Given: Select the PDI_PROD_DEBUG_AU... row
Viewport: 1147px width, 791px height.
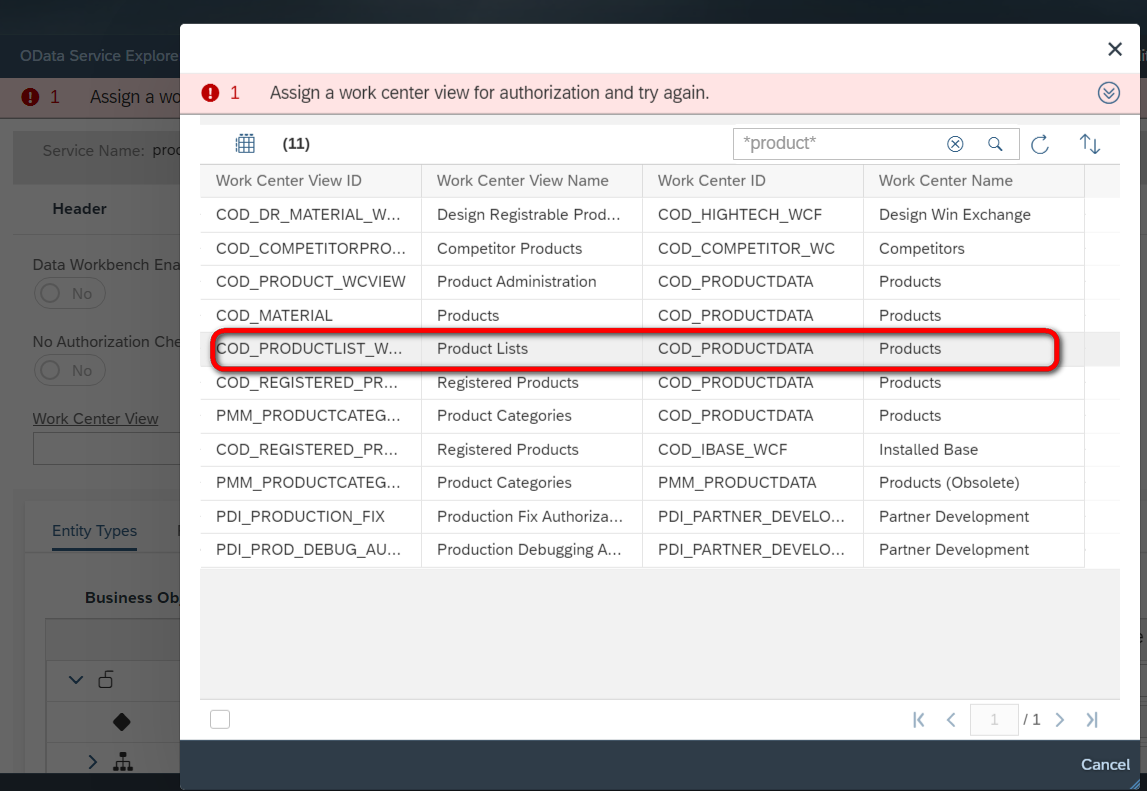Looking at the screenshot, I should [642, 550].
